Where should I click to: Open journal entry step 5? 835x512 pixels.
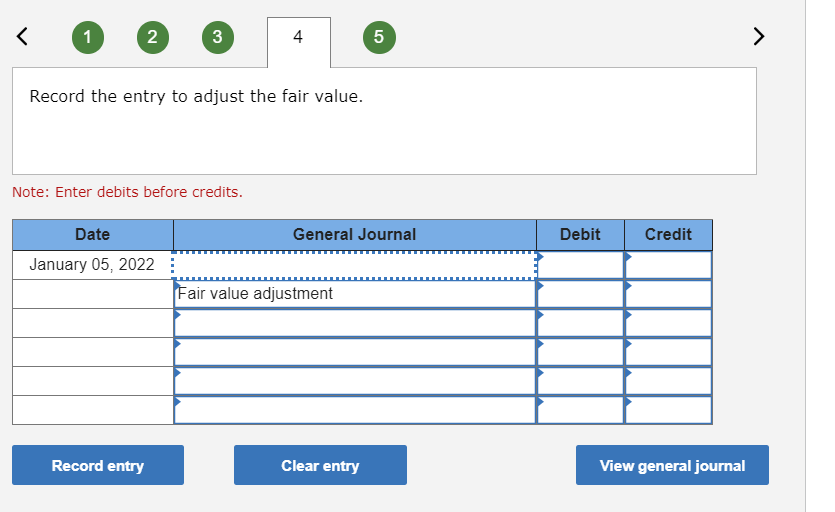coord(379,37)
